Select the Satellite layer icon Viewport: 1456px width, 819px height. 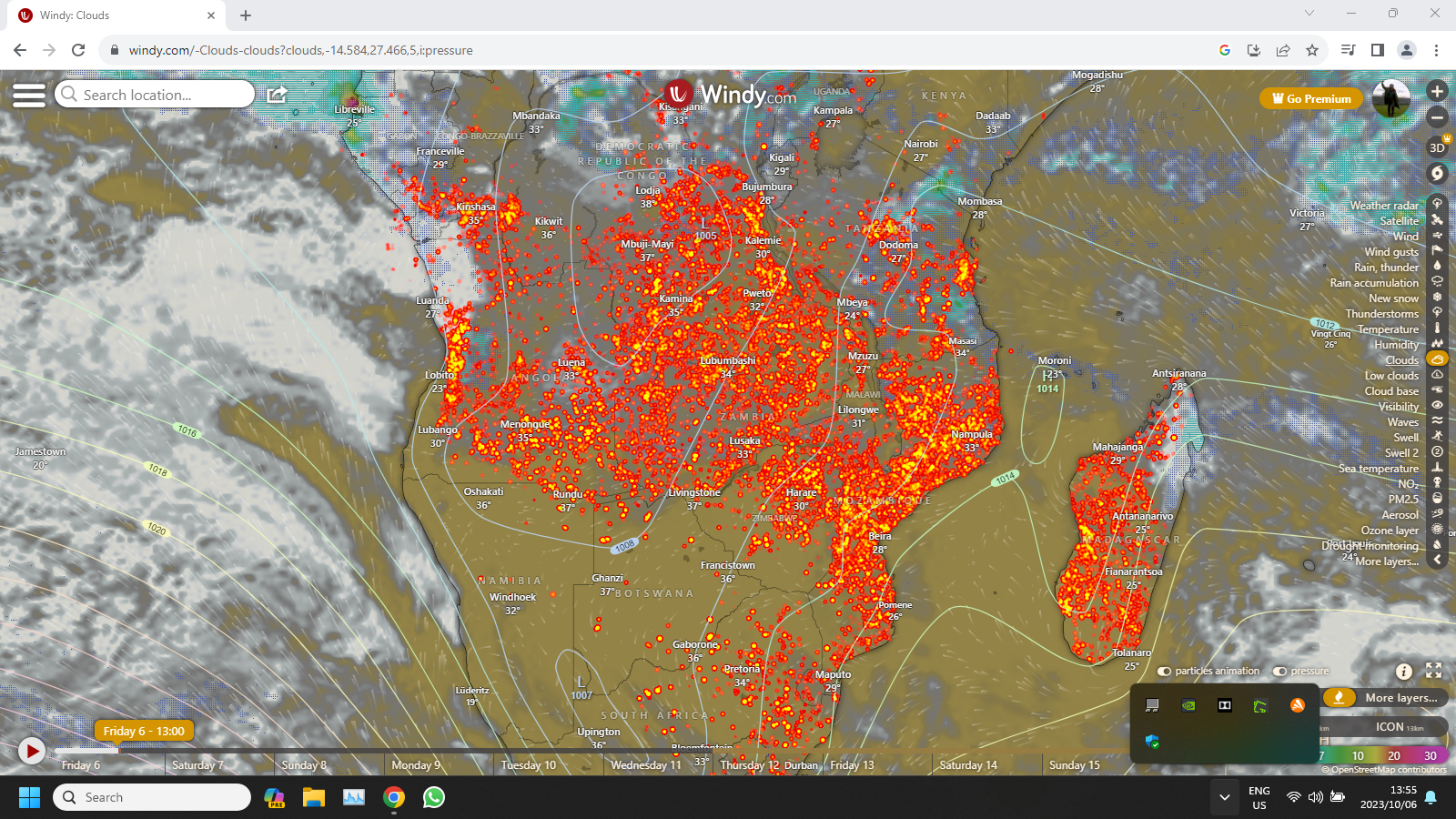(x=1438, y=220)
